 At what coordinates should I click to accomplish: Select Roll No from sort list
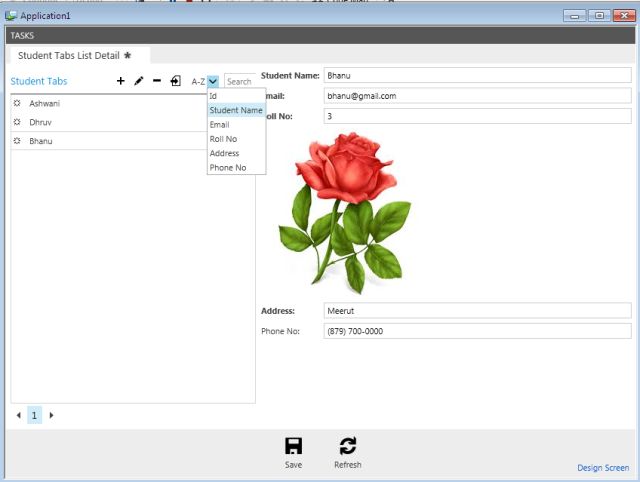tap(223, 139)
